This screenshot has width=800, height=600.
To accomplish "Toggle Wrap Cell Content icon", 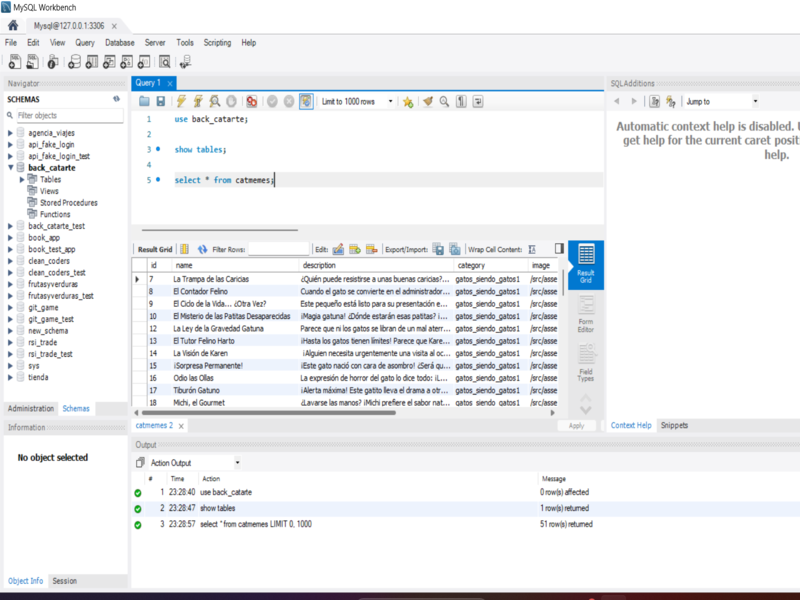I will (532, 249).
